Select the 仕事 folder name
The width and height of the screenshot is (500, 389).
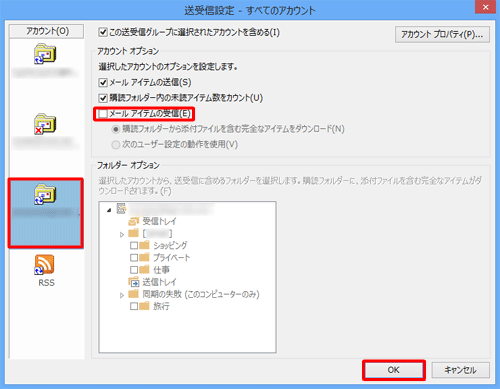click(x=161, y=270)
